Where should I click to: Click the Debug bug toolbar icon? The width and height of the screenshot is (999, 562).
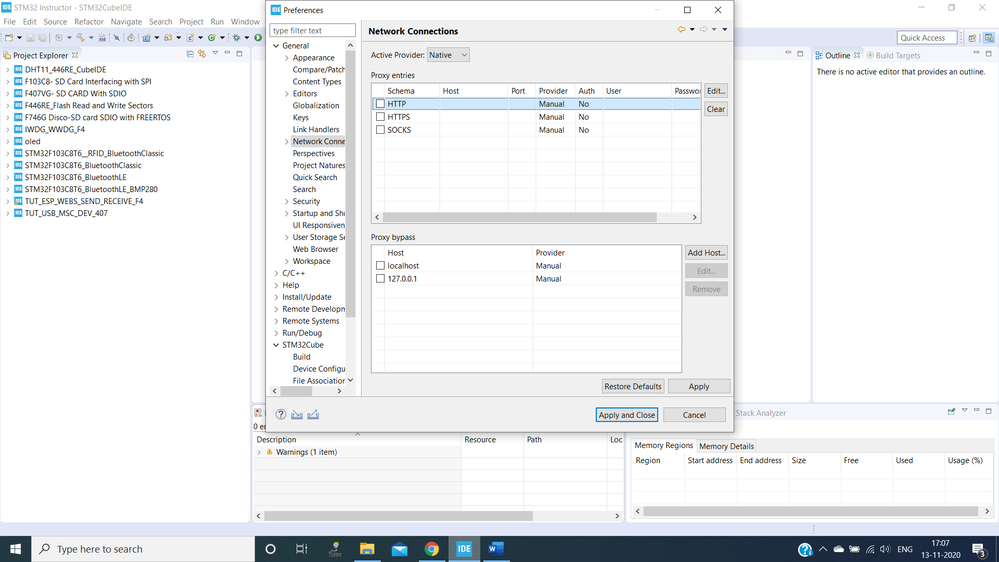pyautogui.click(x=236, y=38)
